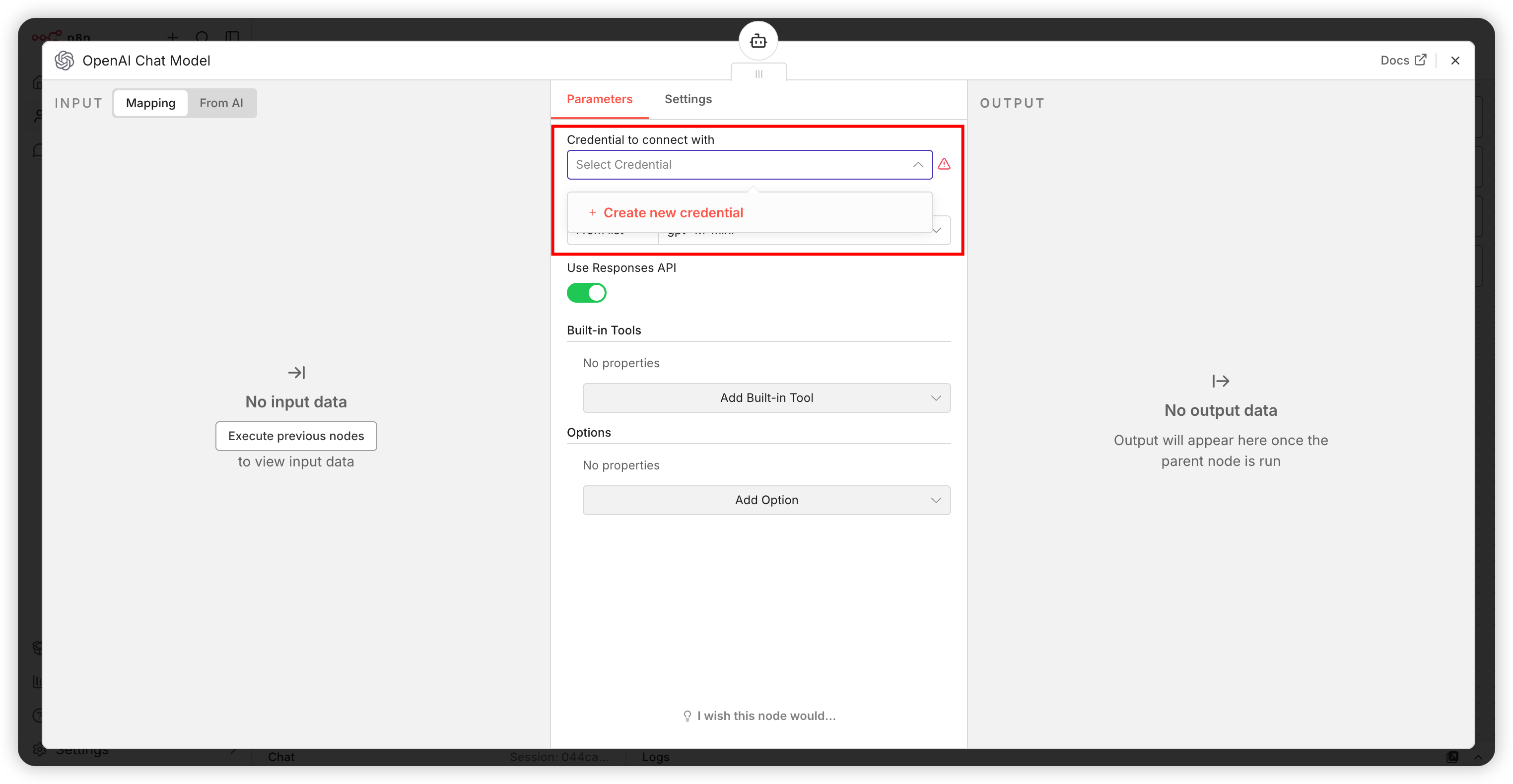Switch input mode to From AI
Image resolution: width=1513 pixels, height=784 pixels.
(x=221, y=103)
